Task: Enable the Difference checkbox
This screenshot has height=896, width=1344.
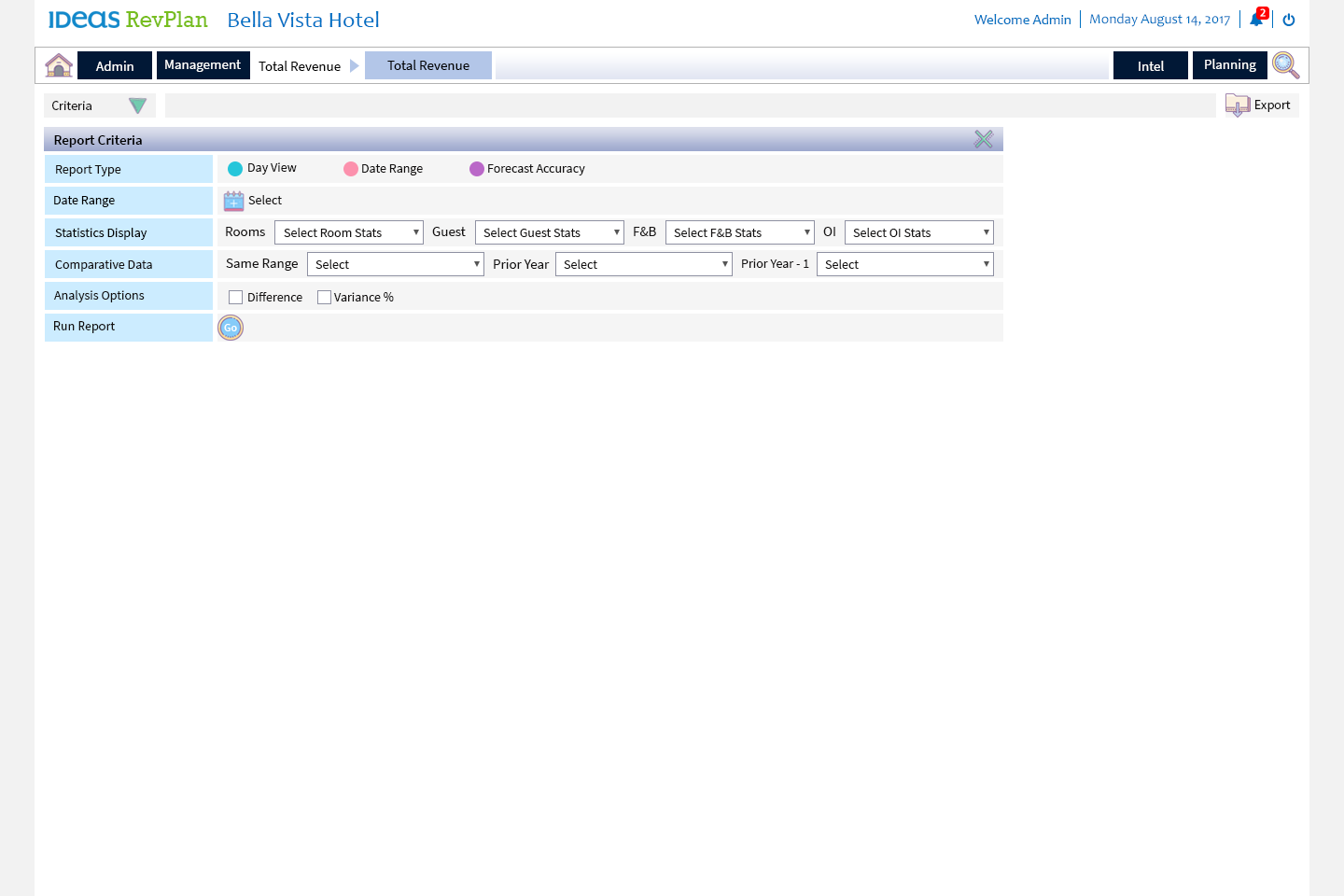Action: [236, 298]
